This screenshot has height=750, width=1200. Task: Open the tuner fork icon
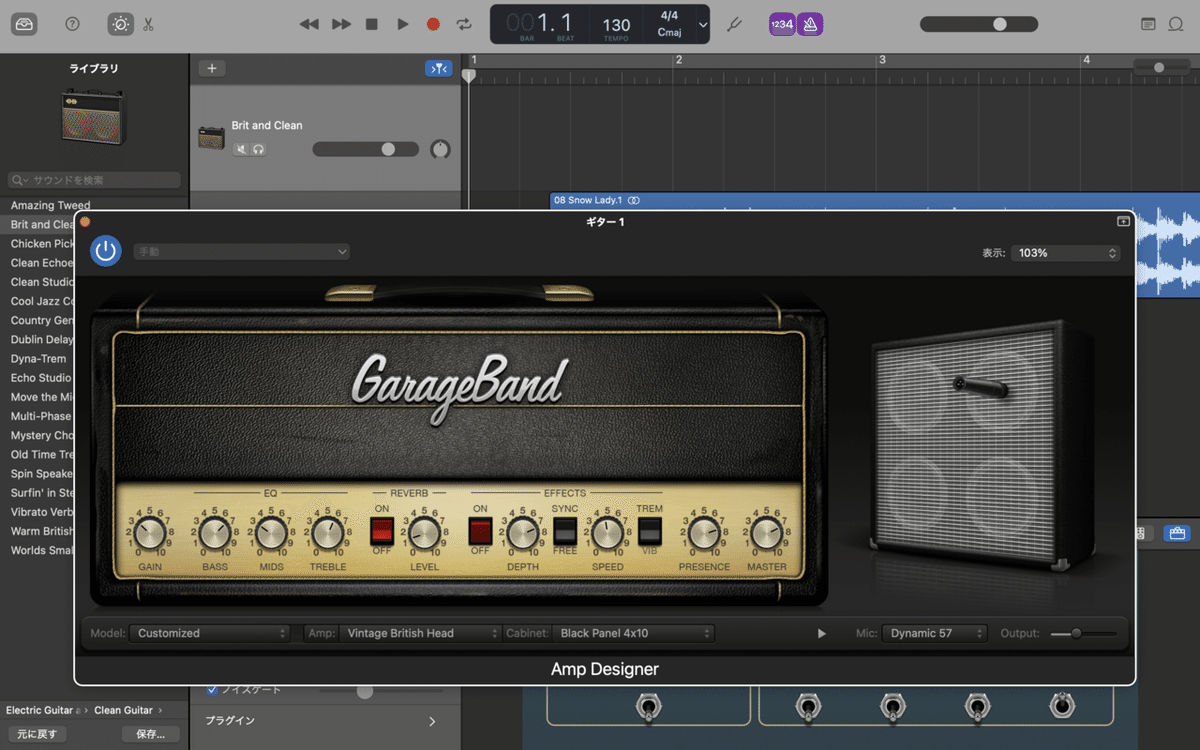733,24
